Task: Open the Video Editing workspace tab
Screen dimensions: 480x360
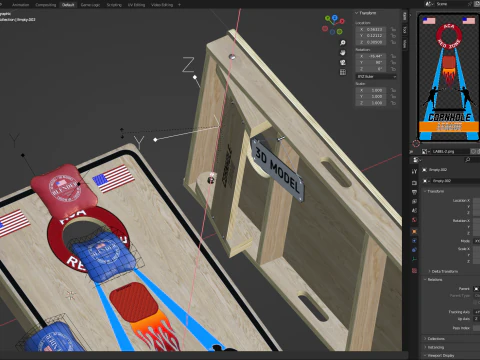Action: [162, 5]
